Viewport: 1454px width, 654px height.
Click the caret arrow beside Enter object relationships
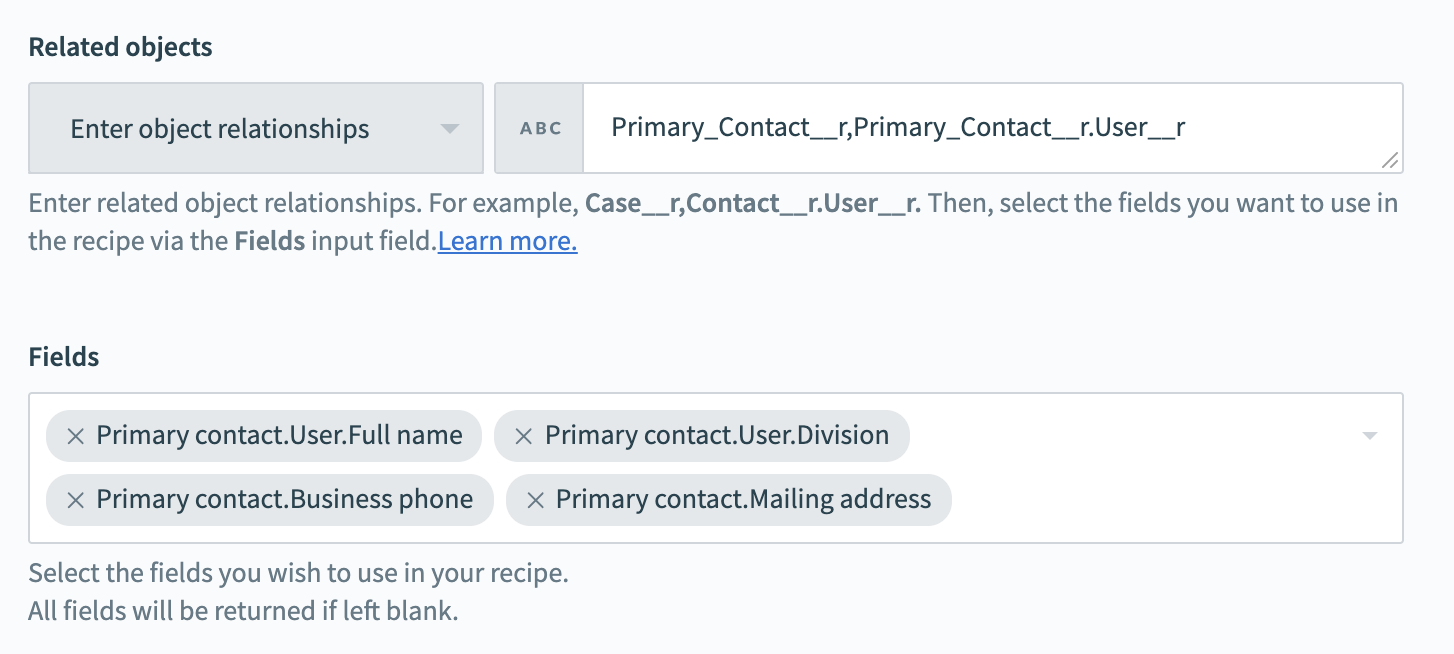tap(450, 129)
